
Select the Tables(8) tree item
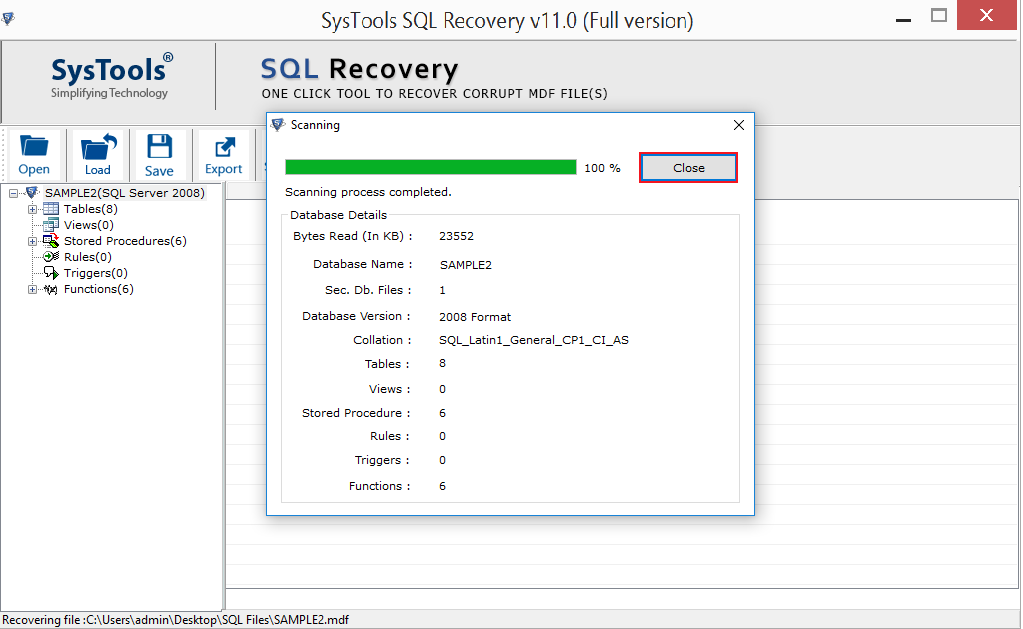coord(91,209)
